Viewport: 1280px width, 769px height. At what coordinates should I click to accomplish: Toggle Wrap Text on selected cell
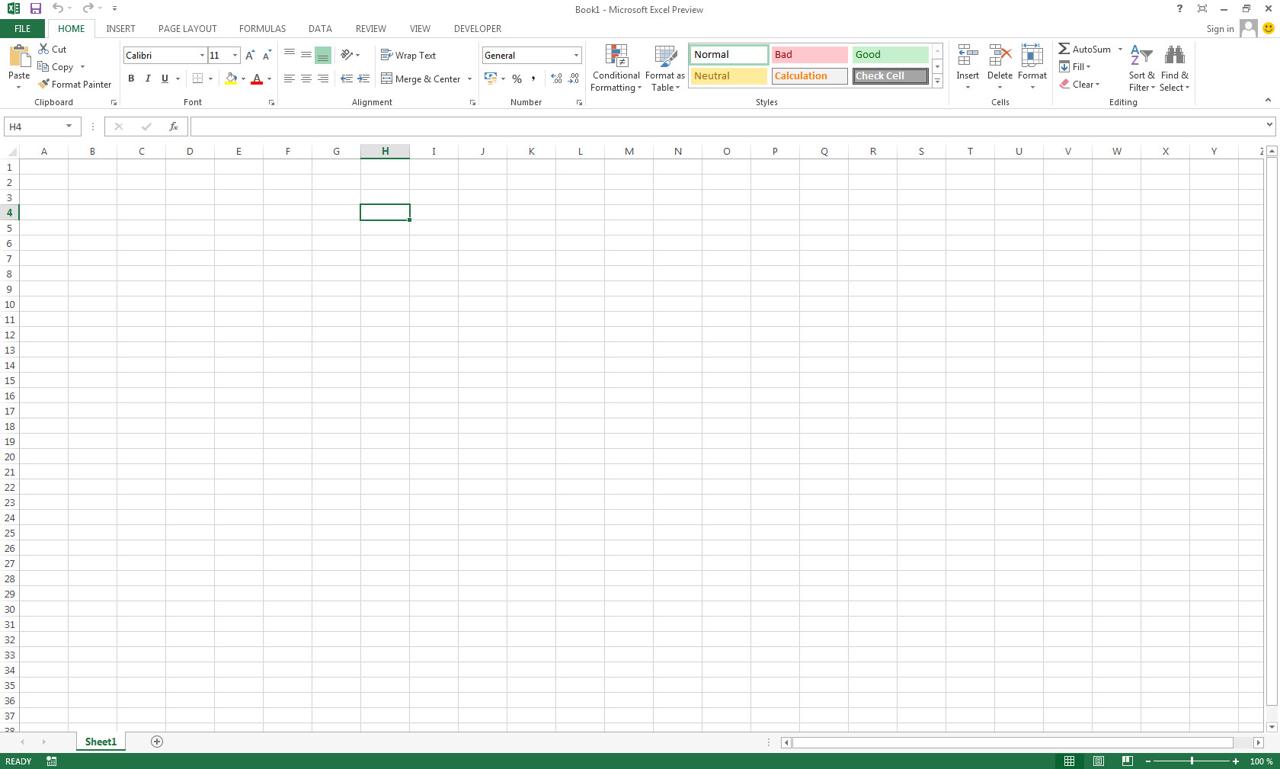click(x=408, y=56)
